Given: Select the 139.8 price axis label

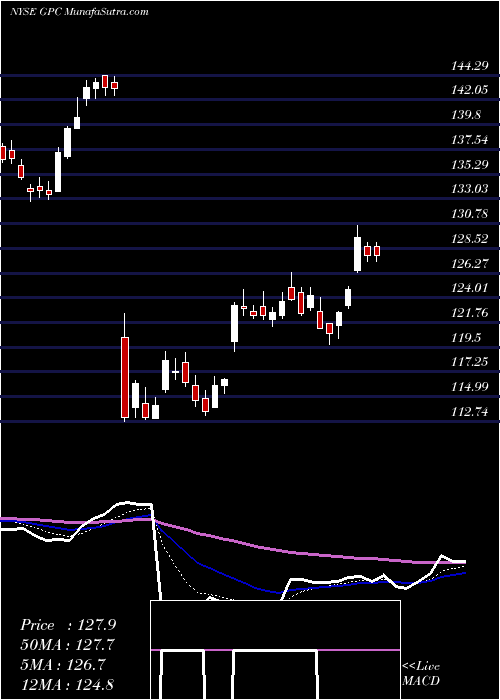Looking at the screenshot, I should (466, 115).
